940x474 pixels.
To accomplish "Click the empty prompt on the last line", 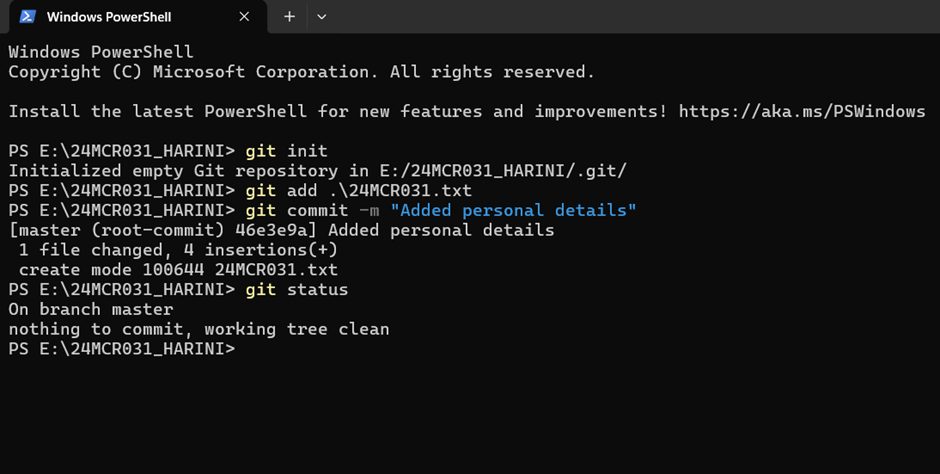I will (x=122, y=349).
